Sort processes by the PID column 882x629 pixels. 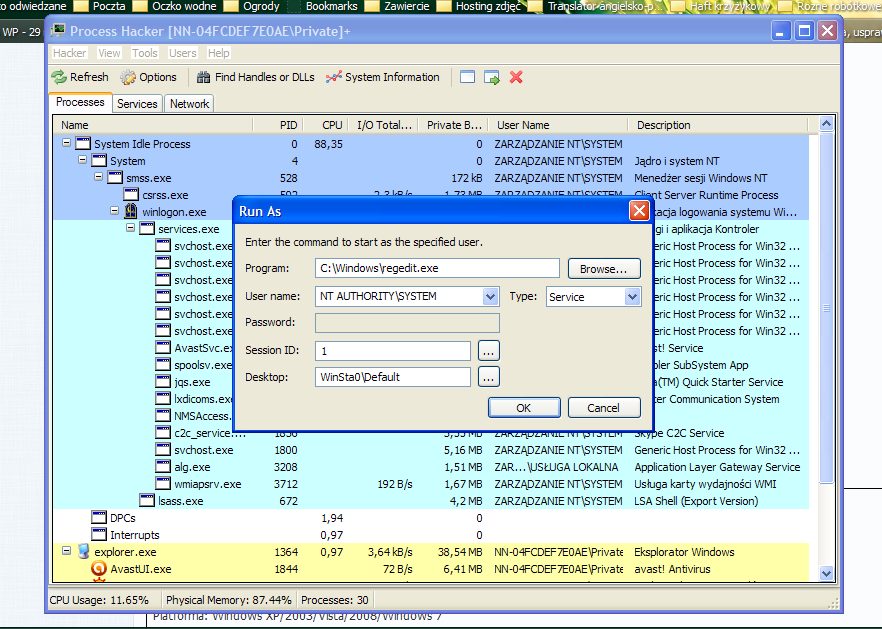278,125
